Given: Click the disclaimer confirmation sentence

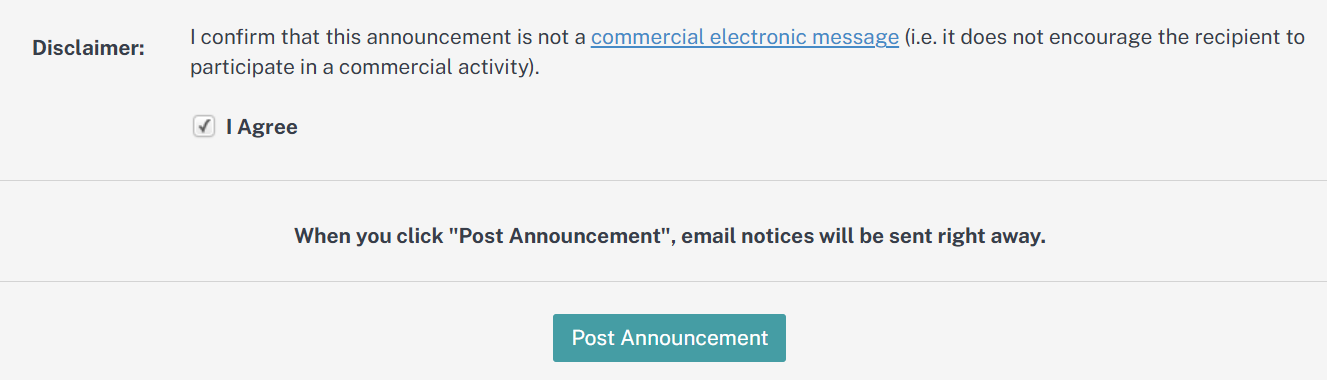Looking at the screenshot, I should pos(747,54).
